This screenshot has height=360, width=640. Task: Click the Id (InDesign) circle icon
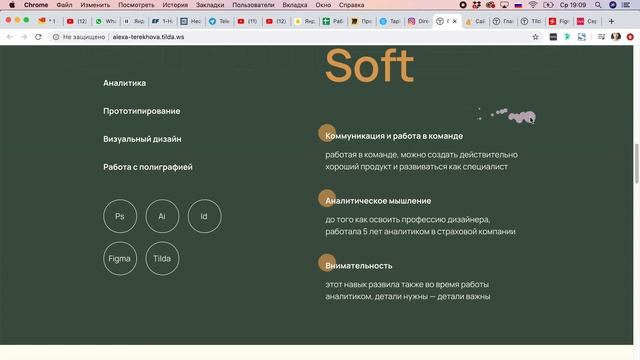coord(204,216)
